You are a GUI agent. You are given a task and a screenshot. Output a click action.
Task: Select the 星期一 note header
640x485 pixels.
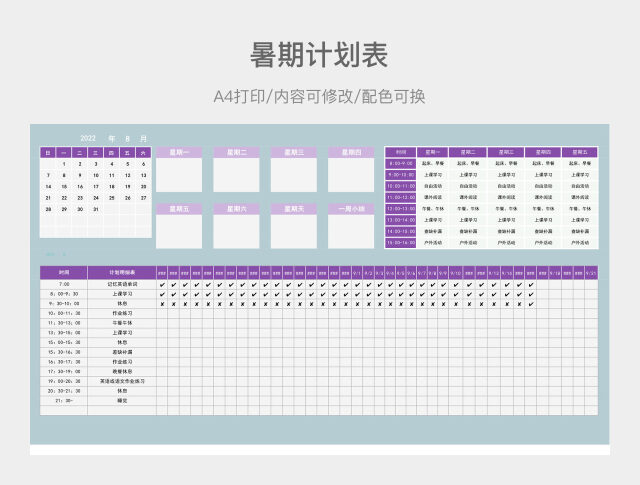pos(179,152)
